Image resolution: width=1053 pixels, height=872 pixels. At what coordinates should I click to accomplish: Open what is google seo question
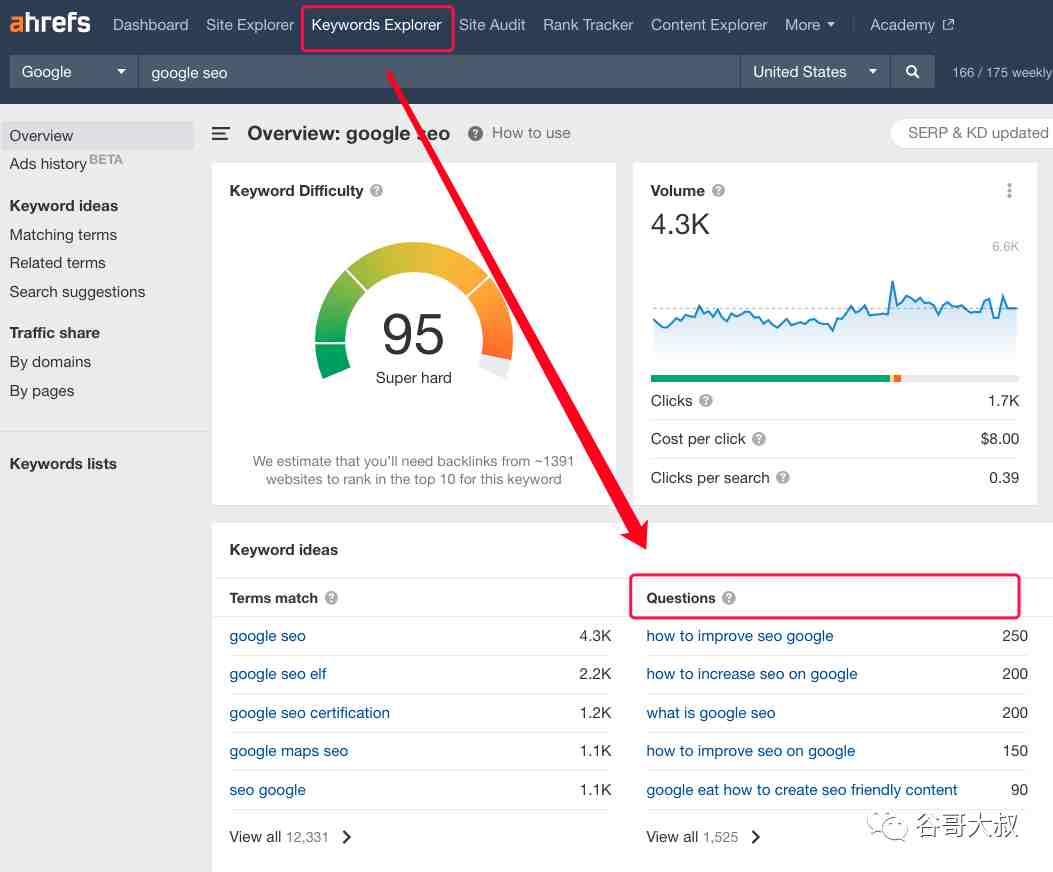point(711,713)
